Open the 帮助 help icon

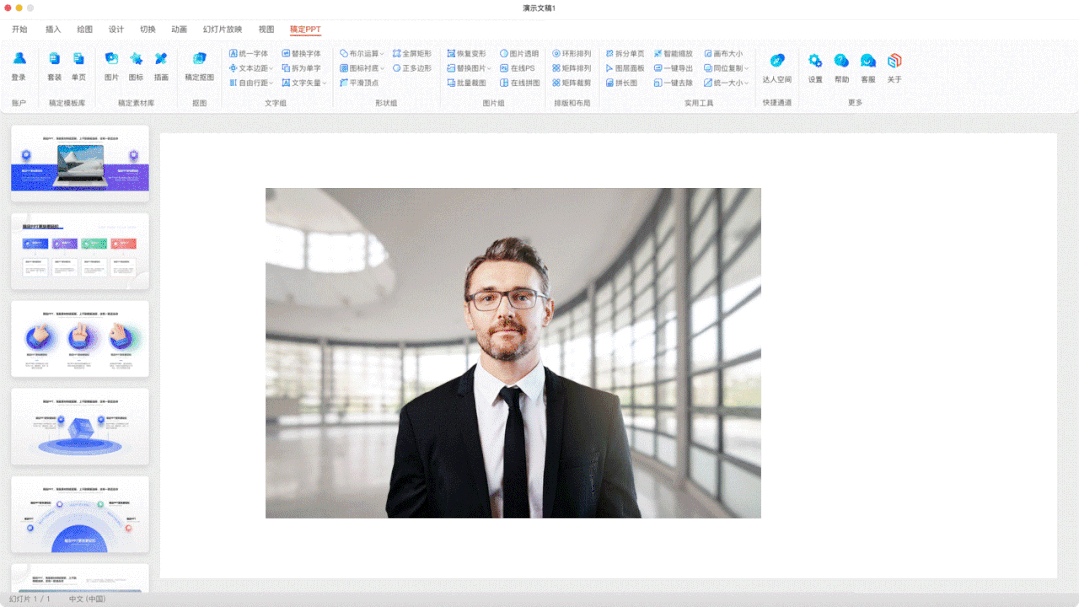coord(842,61)
